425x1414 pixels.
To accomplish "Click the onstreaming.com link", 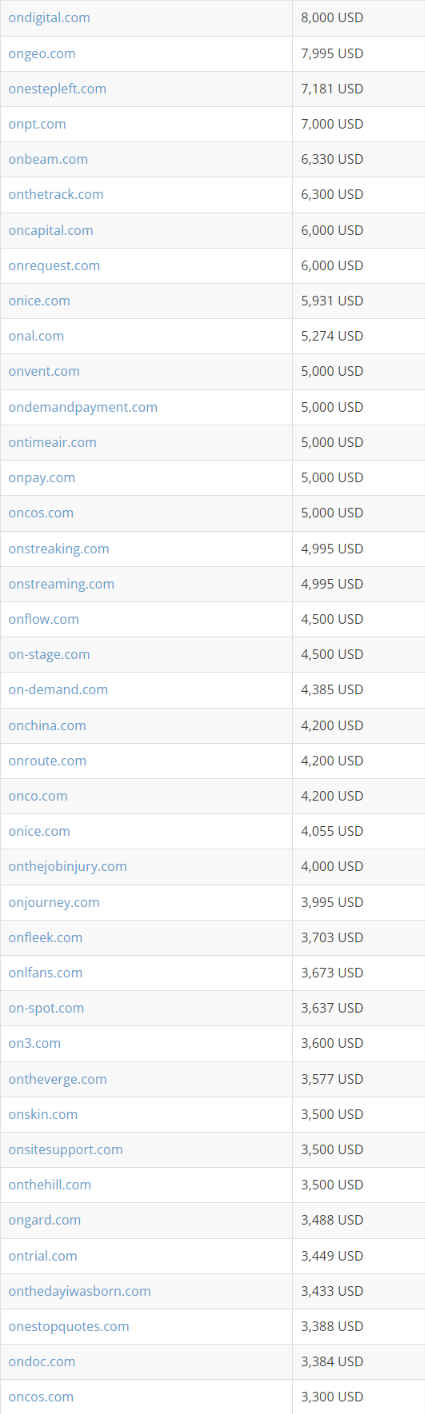I will tap(61, 583).
